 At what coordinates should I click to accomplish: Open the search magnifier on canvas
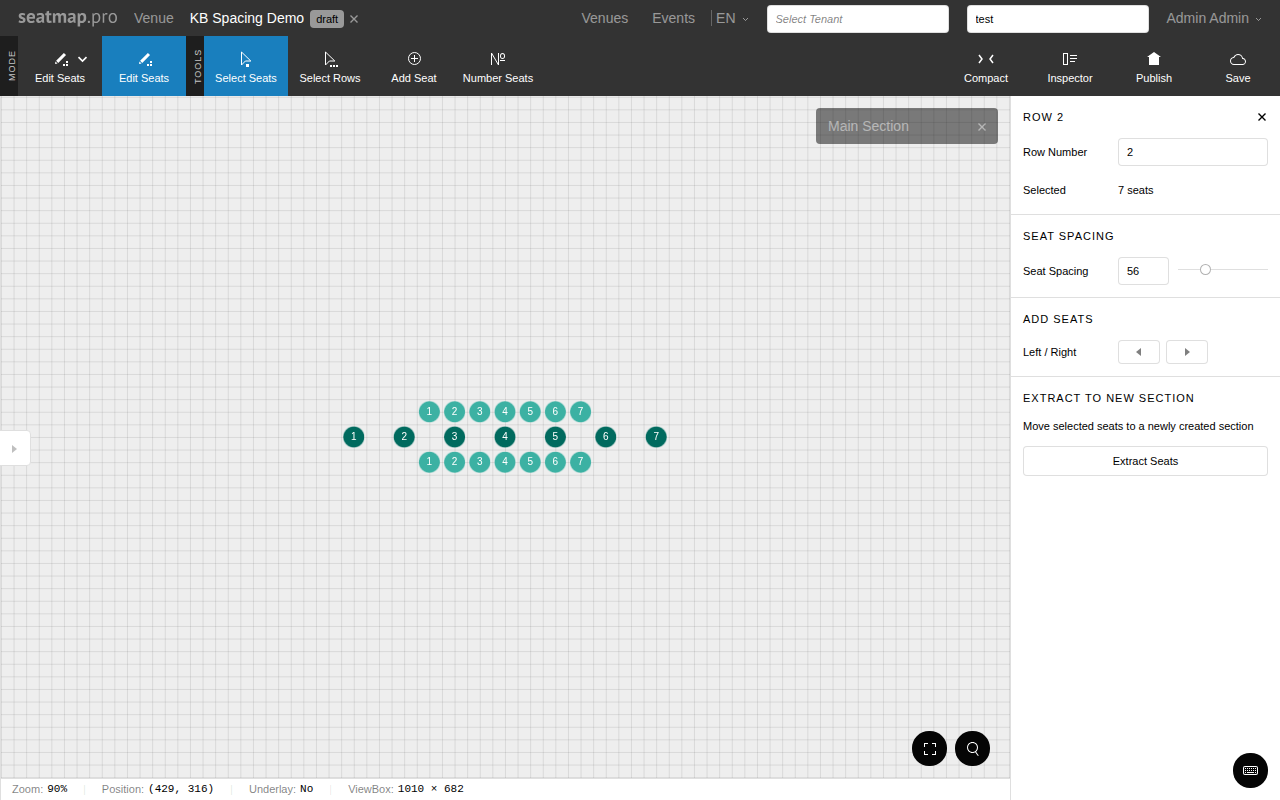tap(972, 748)
